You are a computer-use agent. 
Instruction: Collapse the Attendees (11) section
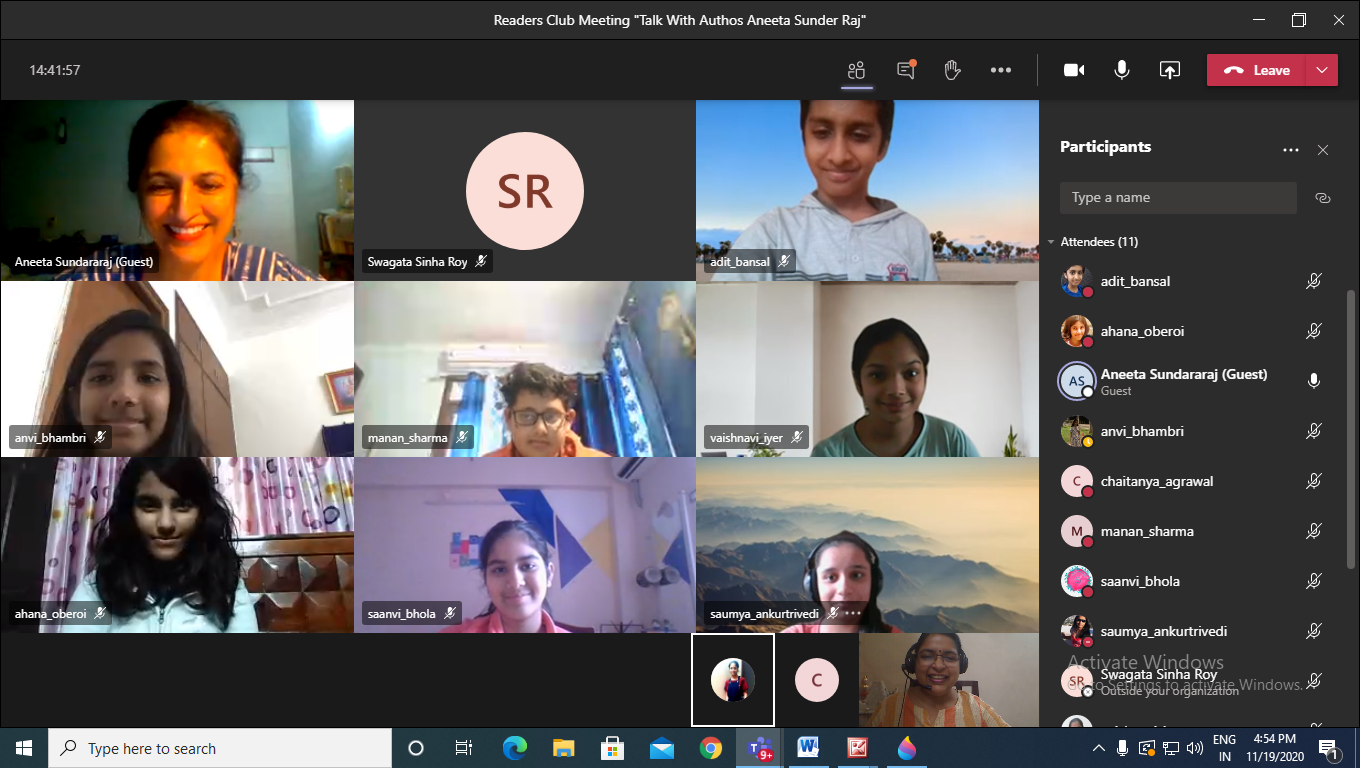point(1052,242)
